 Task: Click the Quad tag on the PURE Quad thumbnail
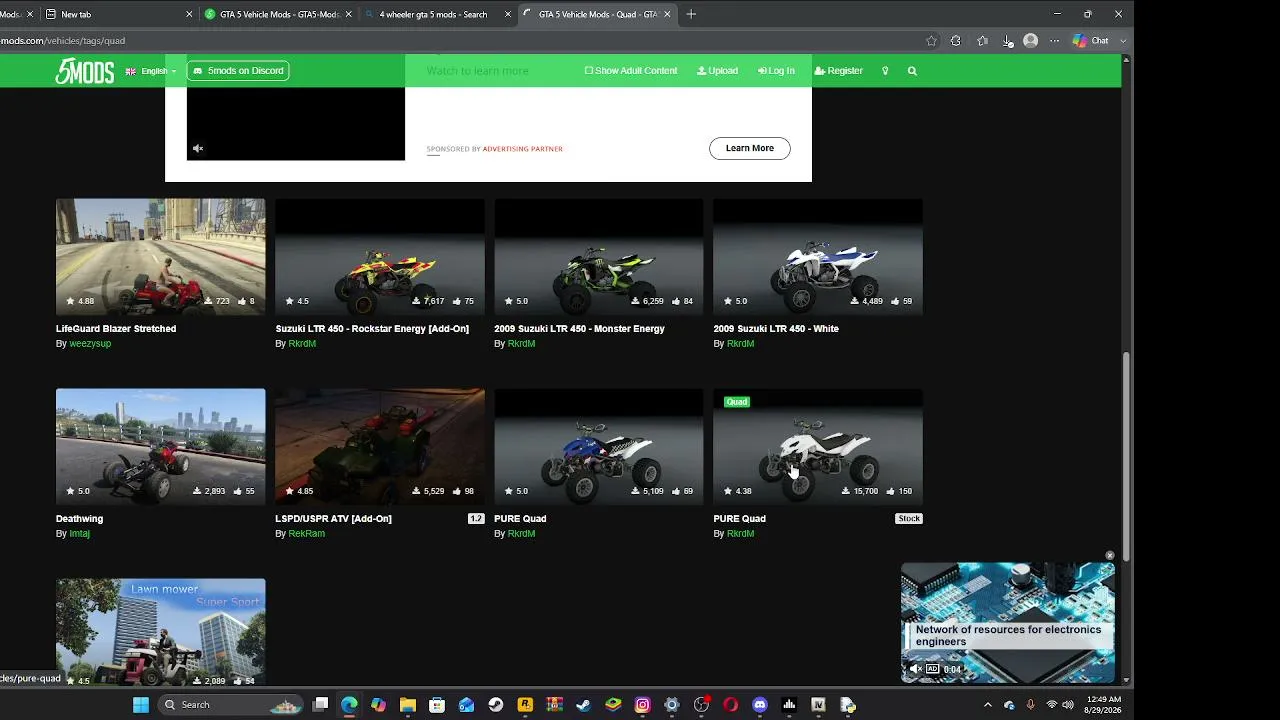737,402
